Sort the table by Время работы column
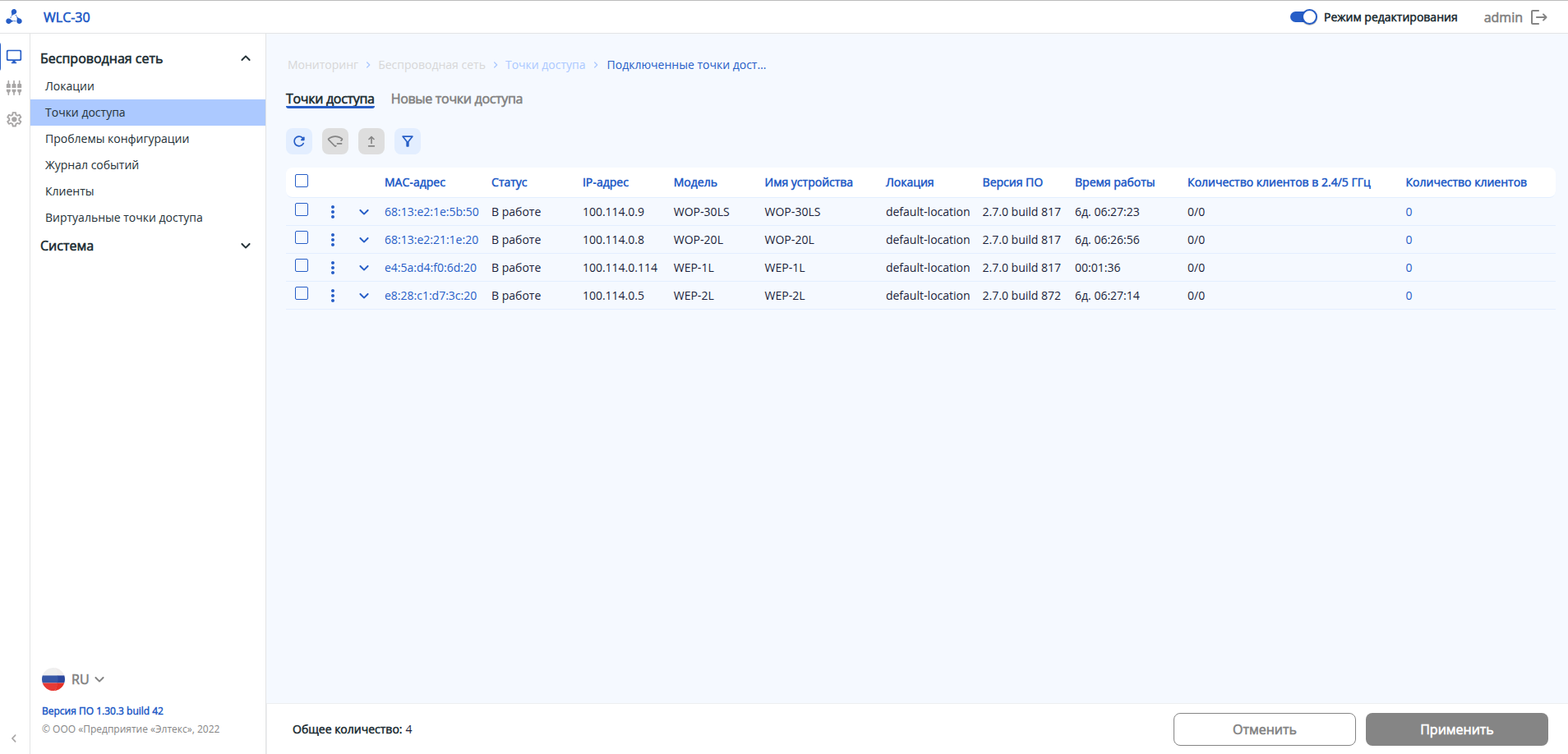The width and height of the screenshot is (1568, 754). (1114, 182)
